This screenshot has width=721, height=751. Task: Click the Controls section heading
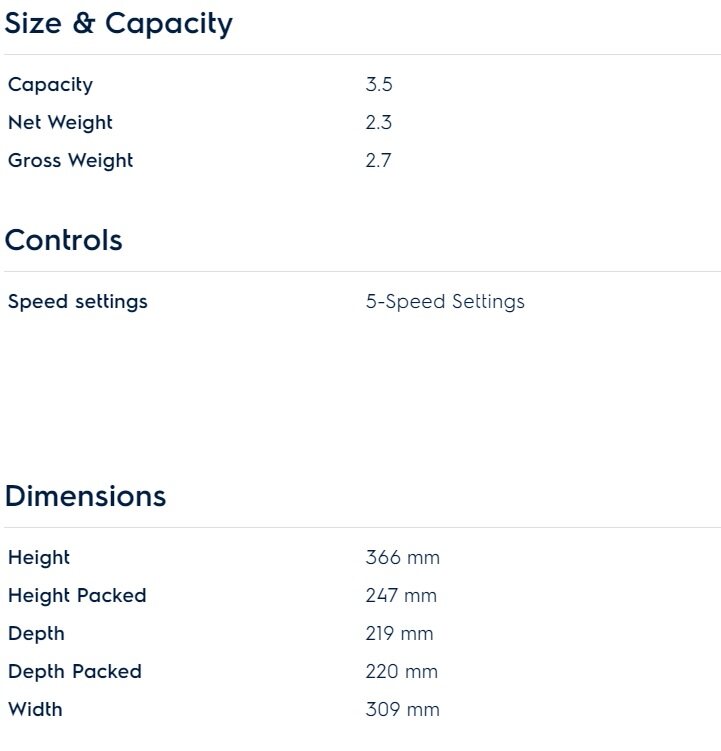(64, 240)
